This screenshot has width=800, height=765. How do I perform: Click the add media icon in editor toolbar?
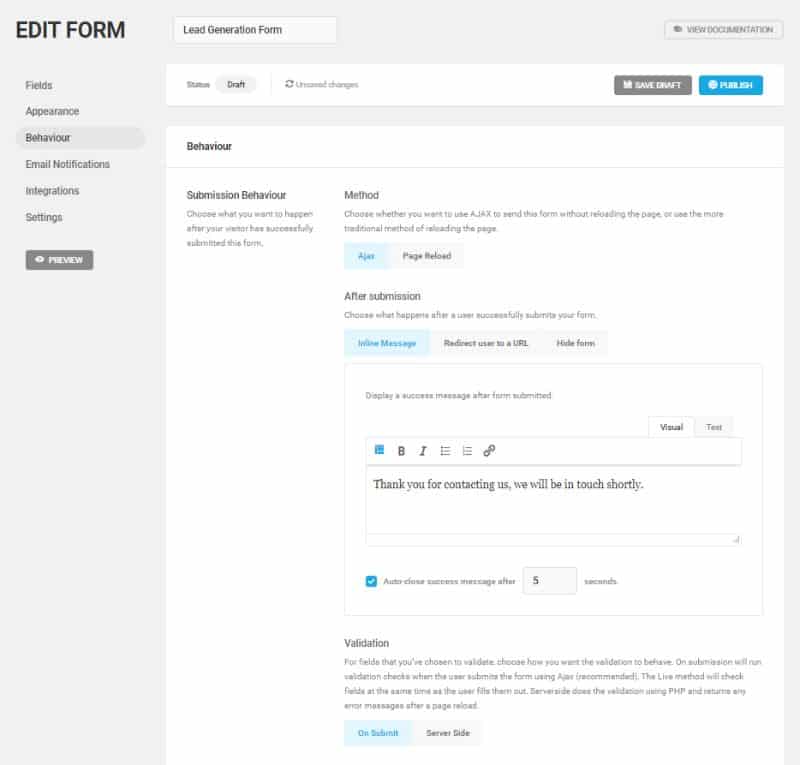tap(379, 450)
